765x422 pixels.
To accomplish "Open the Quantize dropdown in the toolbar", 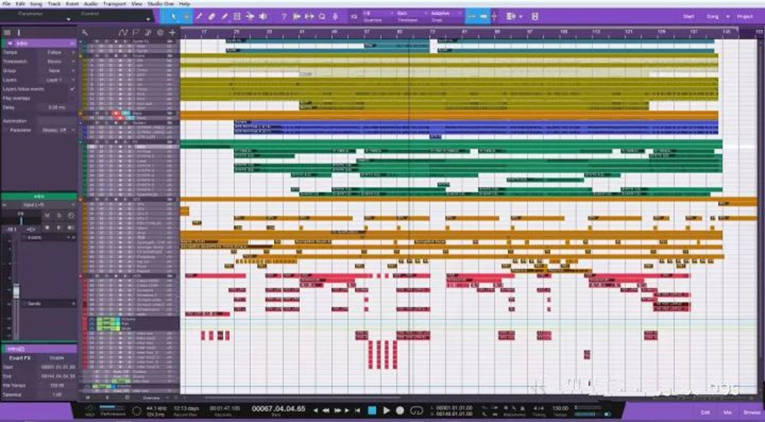I will coord(371,17).
